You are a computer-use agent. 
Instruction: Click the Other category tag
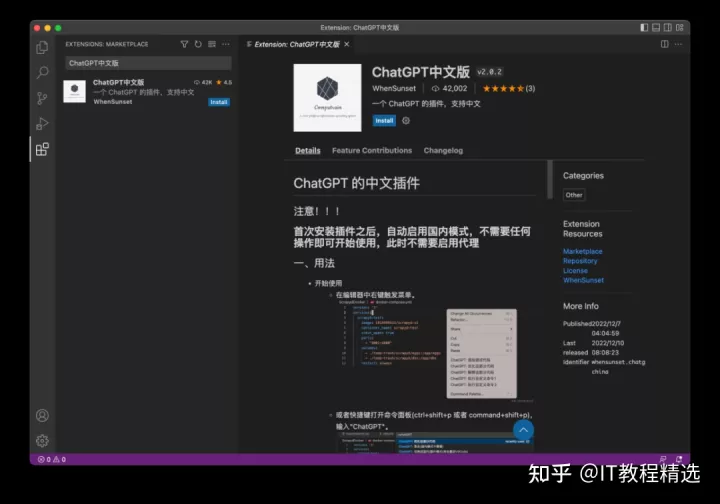click(574, 195)
